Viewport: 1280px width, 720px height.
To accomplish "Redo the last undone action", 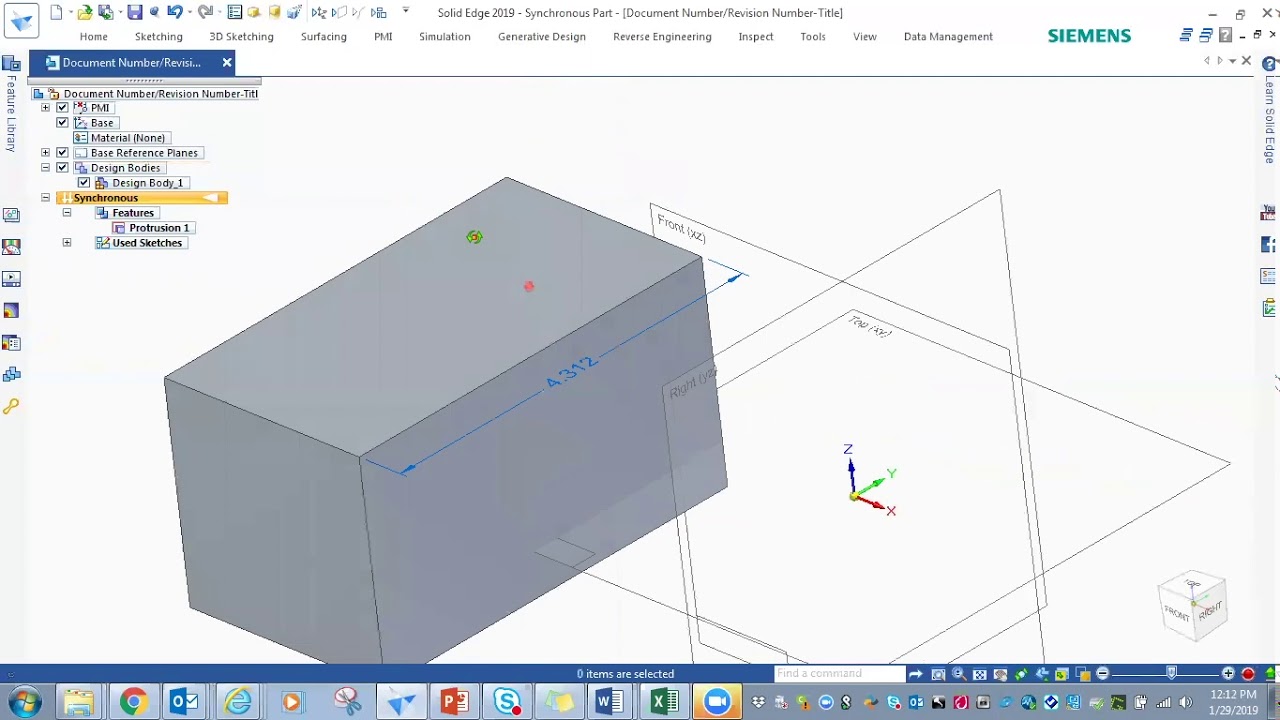I will [x=204, y=13].
